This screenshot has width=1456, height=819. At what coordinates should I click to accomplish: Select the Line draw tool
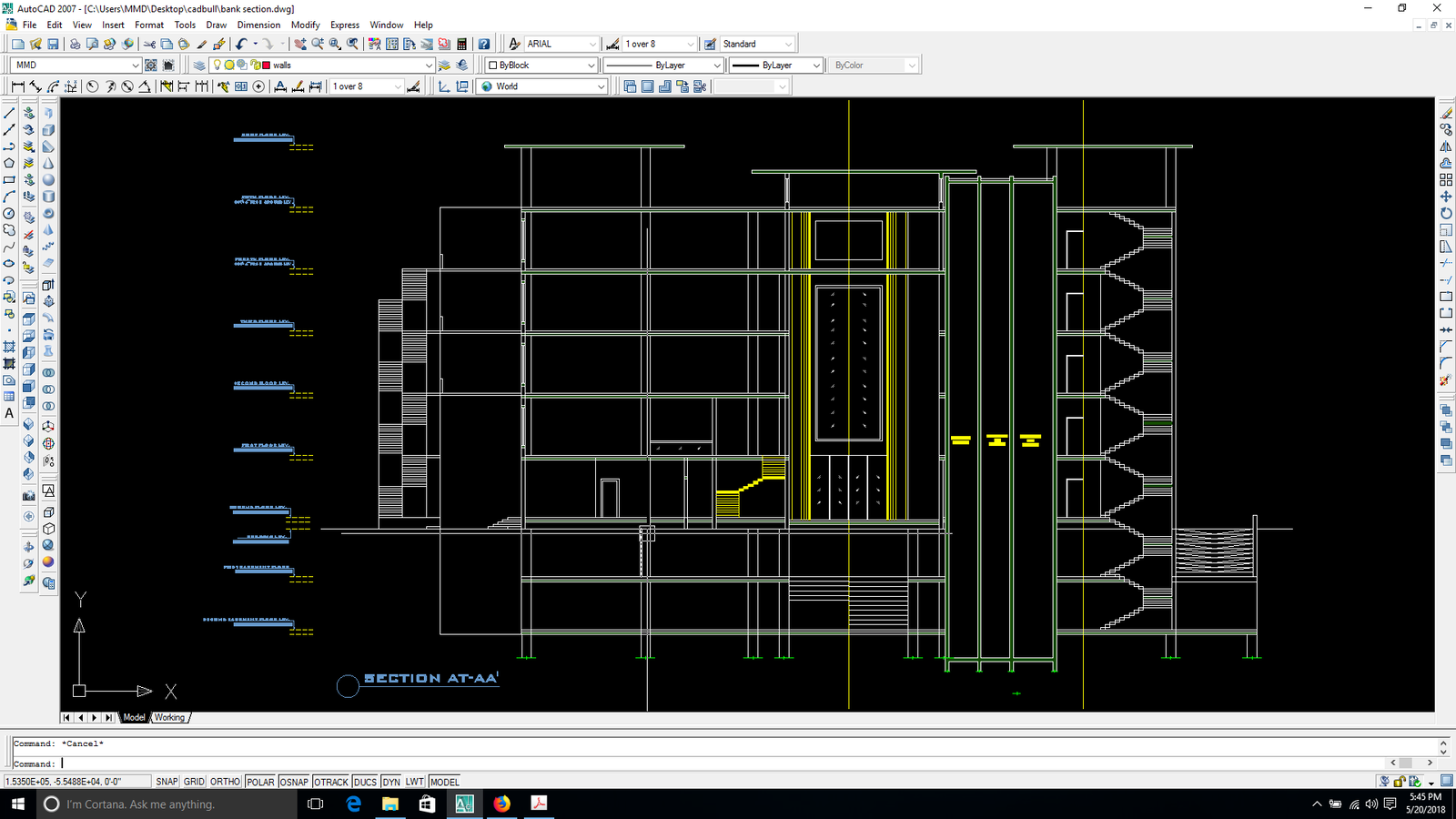pyautogui.click(x=9, y=114)
